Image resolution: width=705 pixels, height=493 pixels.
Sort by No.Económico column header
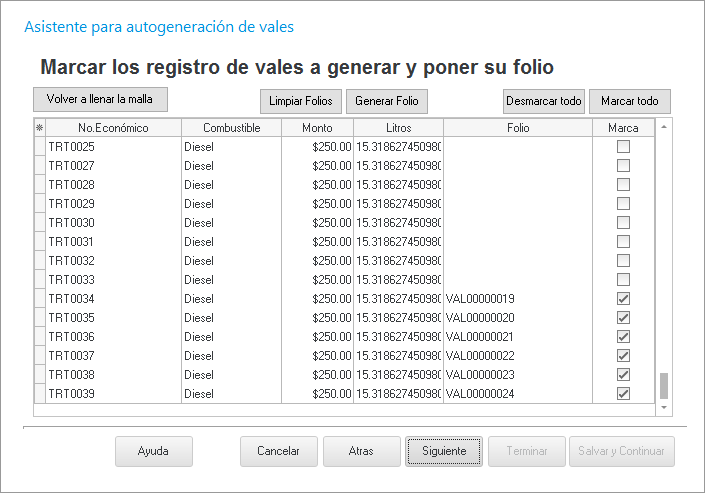113,128
